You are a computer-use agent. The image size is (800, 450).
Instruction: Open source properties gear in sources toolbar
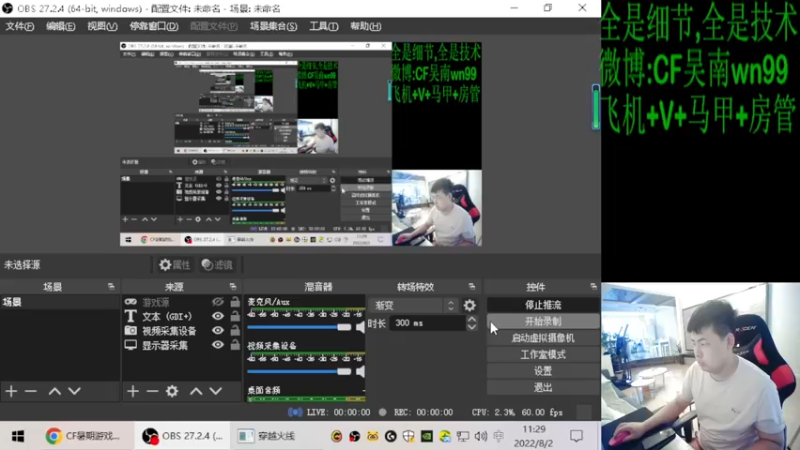click(x=172, y=391)
